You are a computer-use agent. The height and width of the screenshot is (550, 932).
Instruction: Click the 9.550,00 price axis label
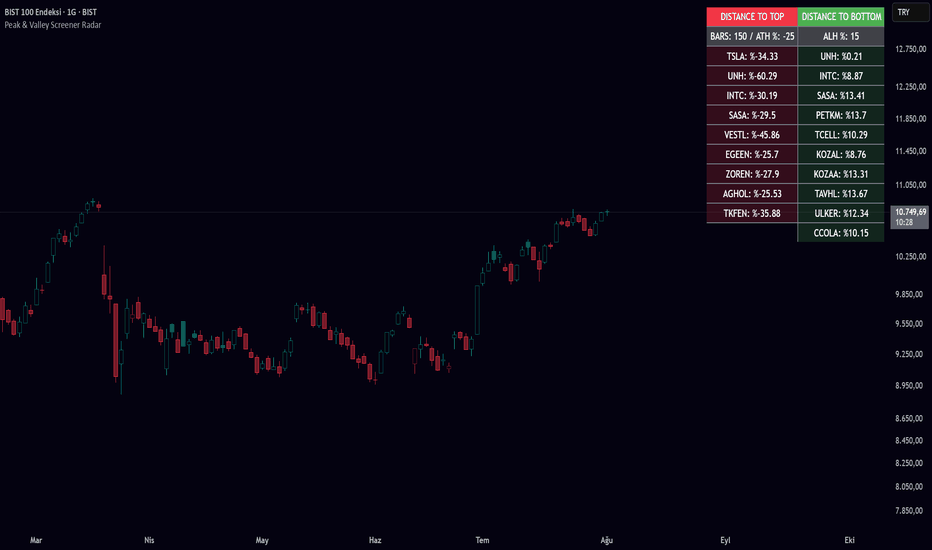911,324
